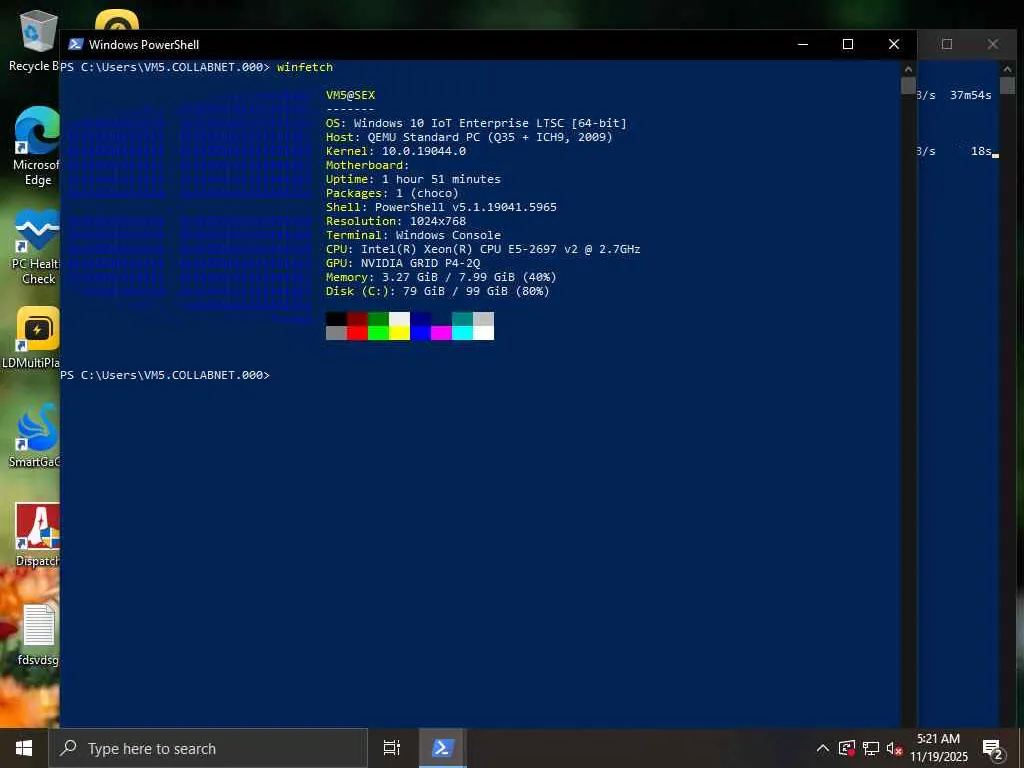
Task: Click the 'Host: QEMU Standard PC' line
Action: tap(469, 137)
